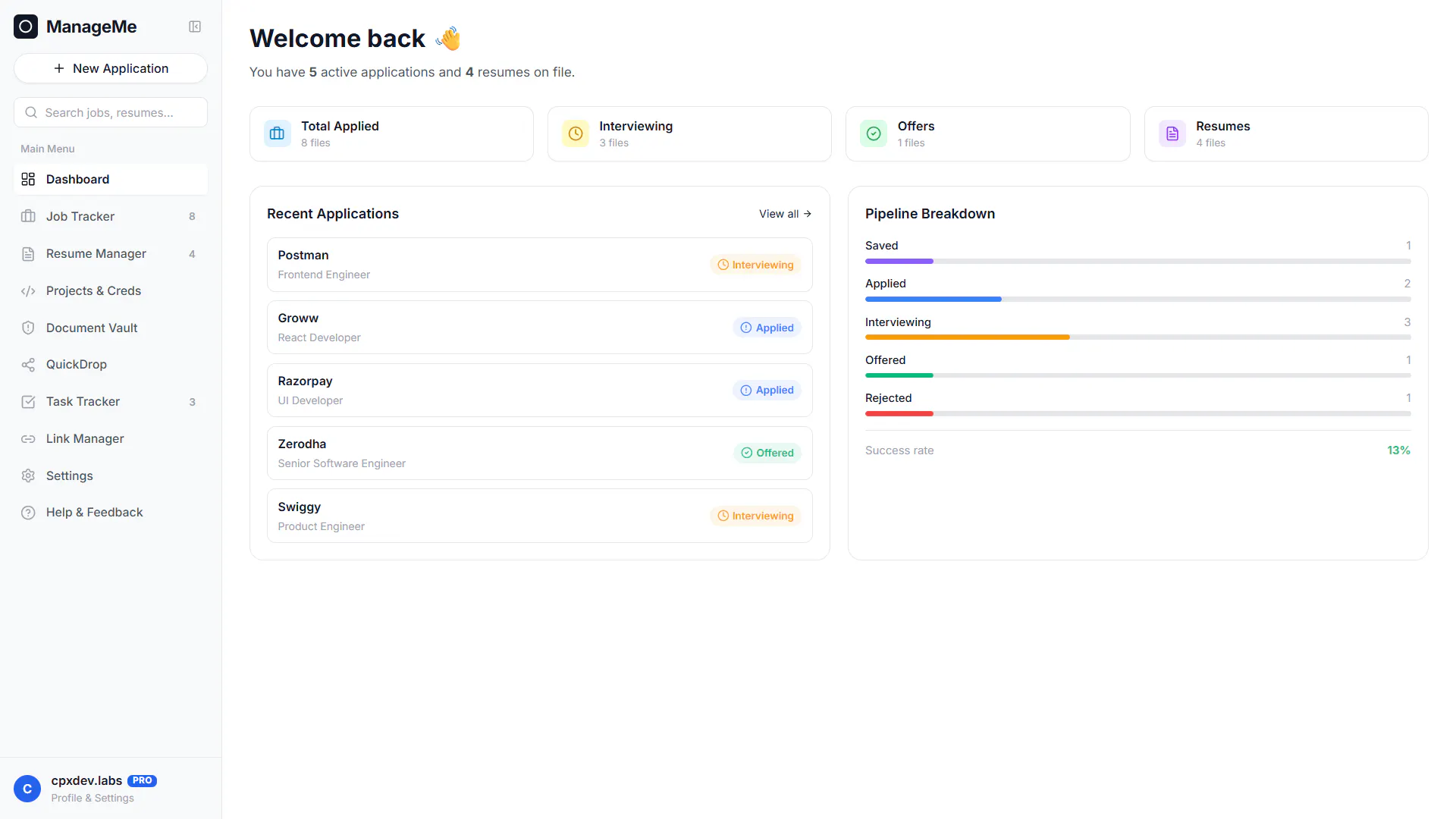
Task: Click the green Offered progress bar
Action: (x=899, y=375)
